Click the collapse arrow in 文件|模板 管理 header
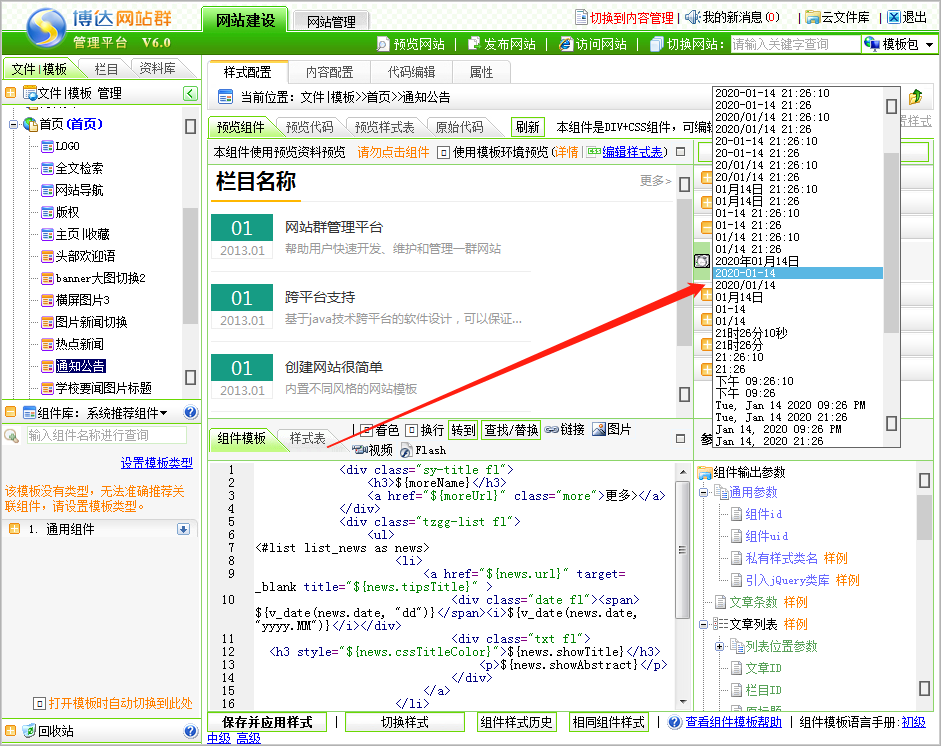Image resolution: width=941 pixels, height=746 pixels. click(190, 93)
